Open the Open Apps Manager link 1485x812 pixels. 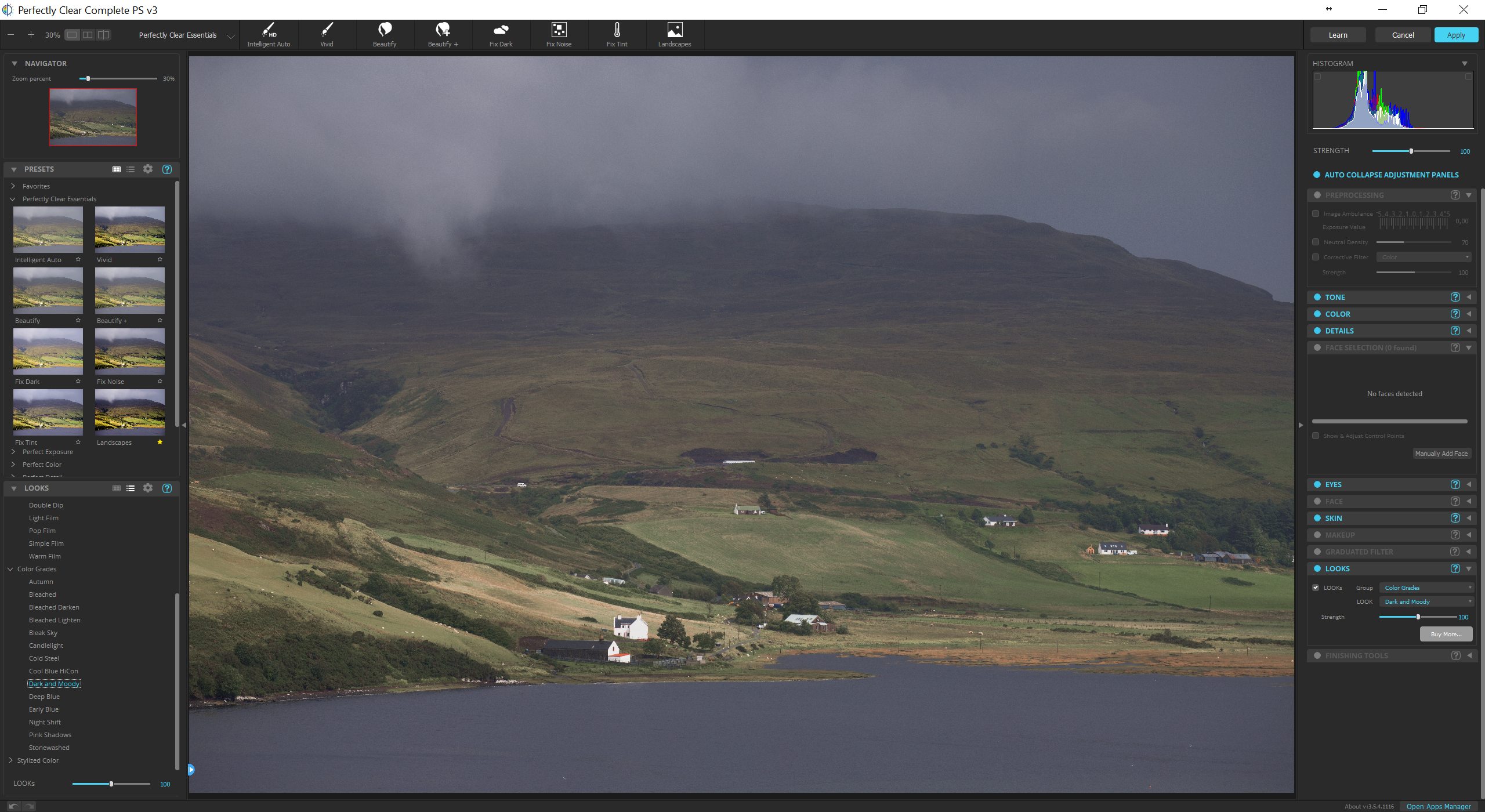1439,806
